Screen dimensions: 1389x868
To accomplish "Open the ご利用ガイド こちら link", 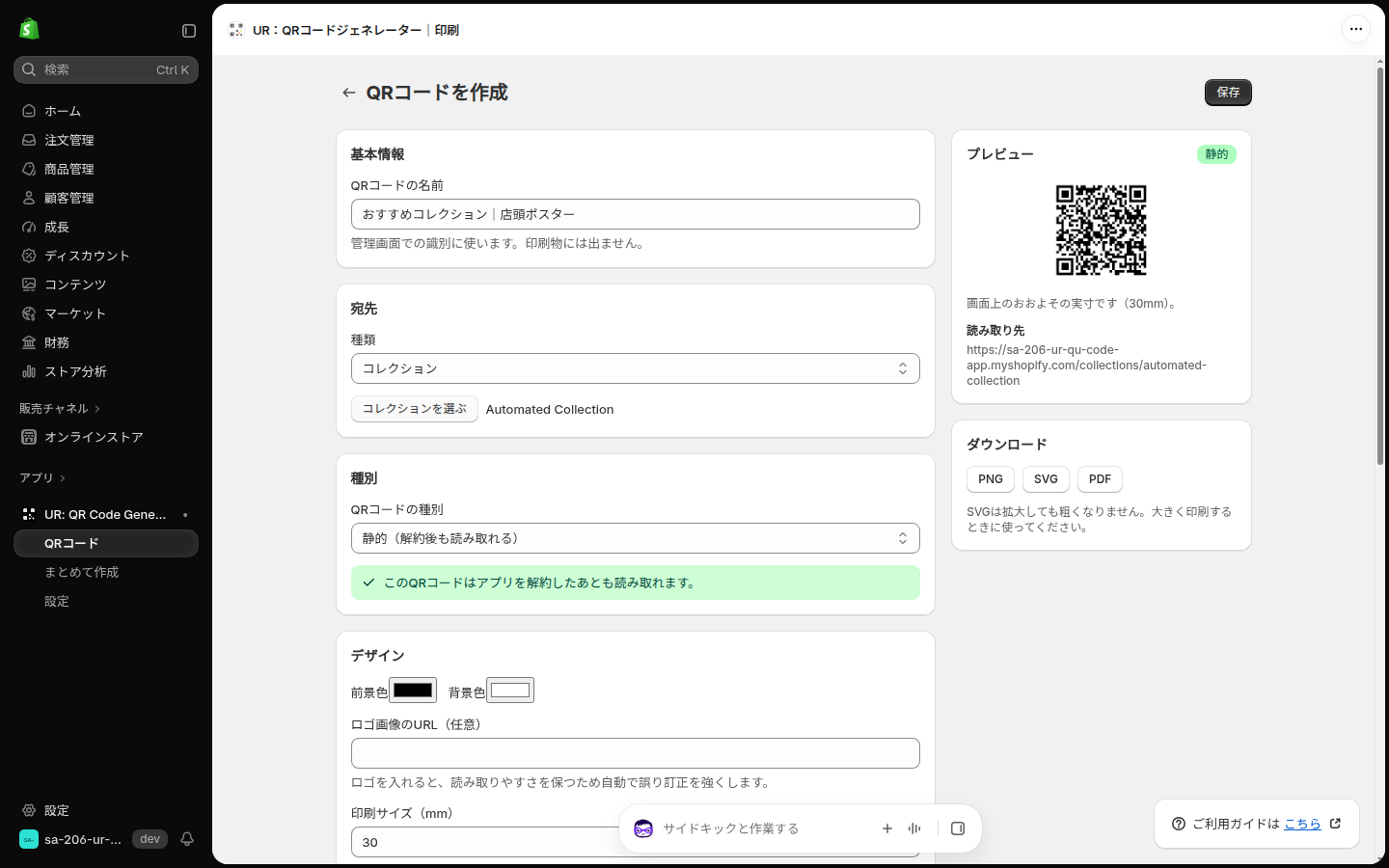I will 1302,824.
